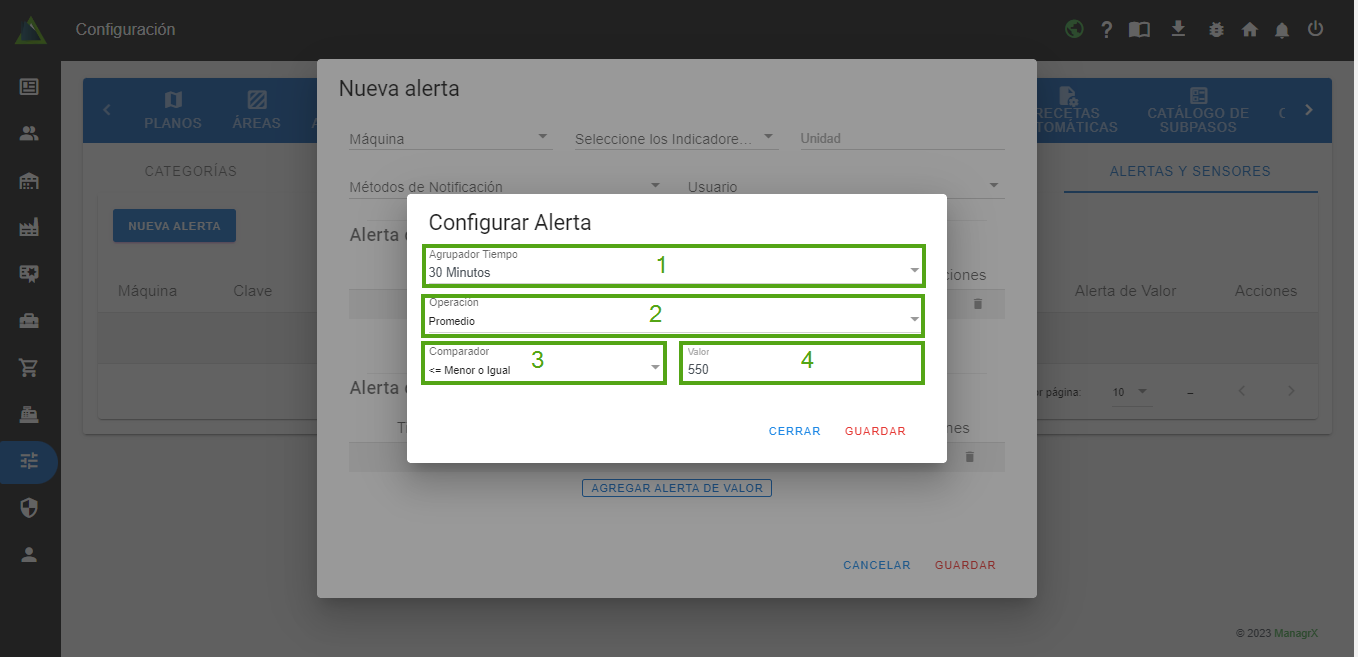The width and height of the screenshot is (1358, 657).
Task: Click the power logout icon
Action: point(1315,29)
